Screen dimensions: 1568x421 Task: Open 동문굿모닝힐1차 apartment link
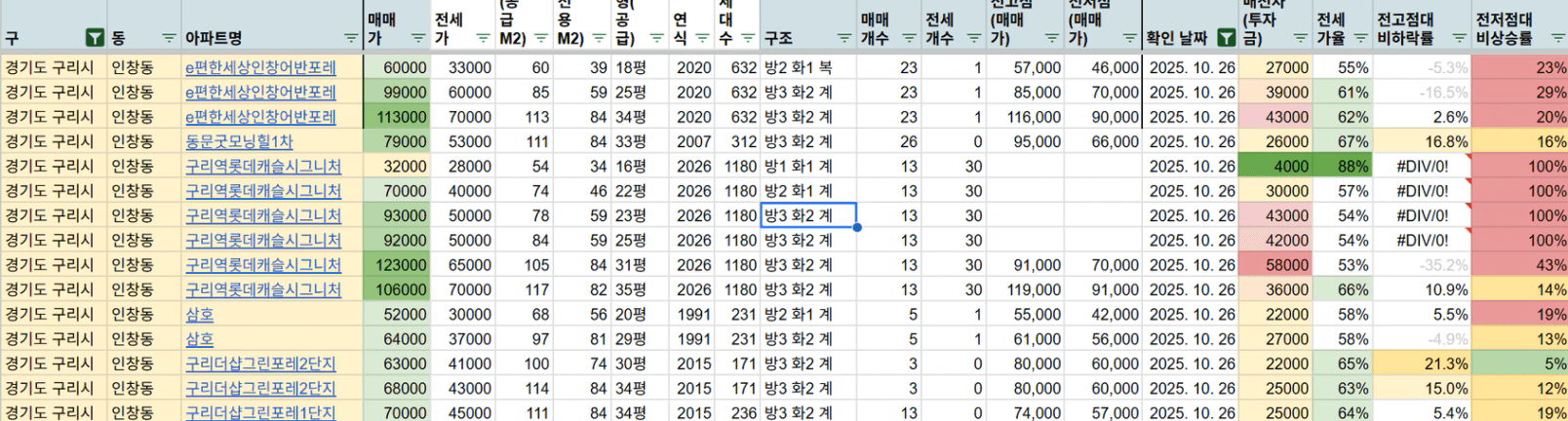(x=239, y=141)
